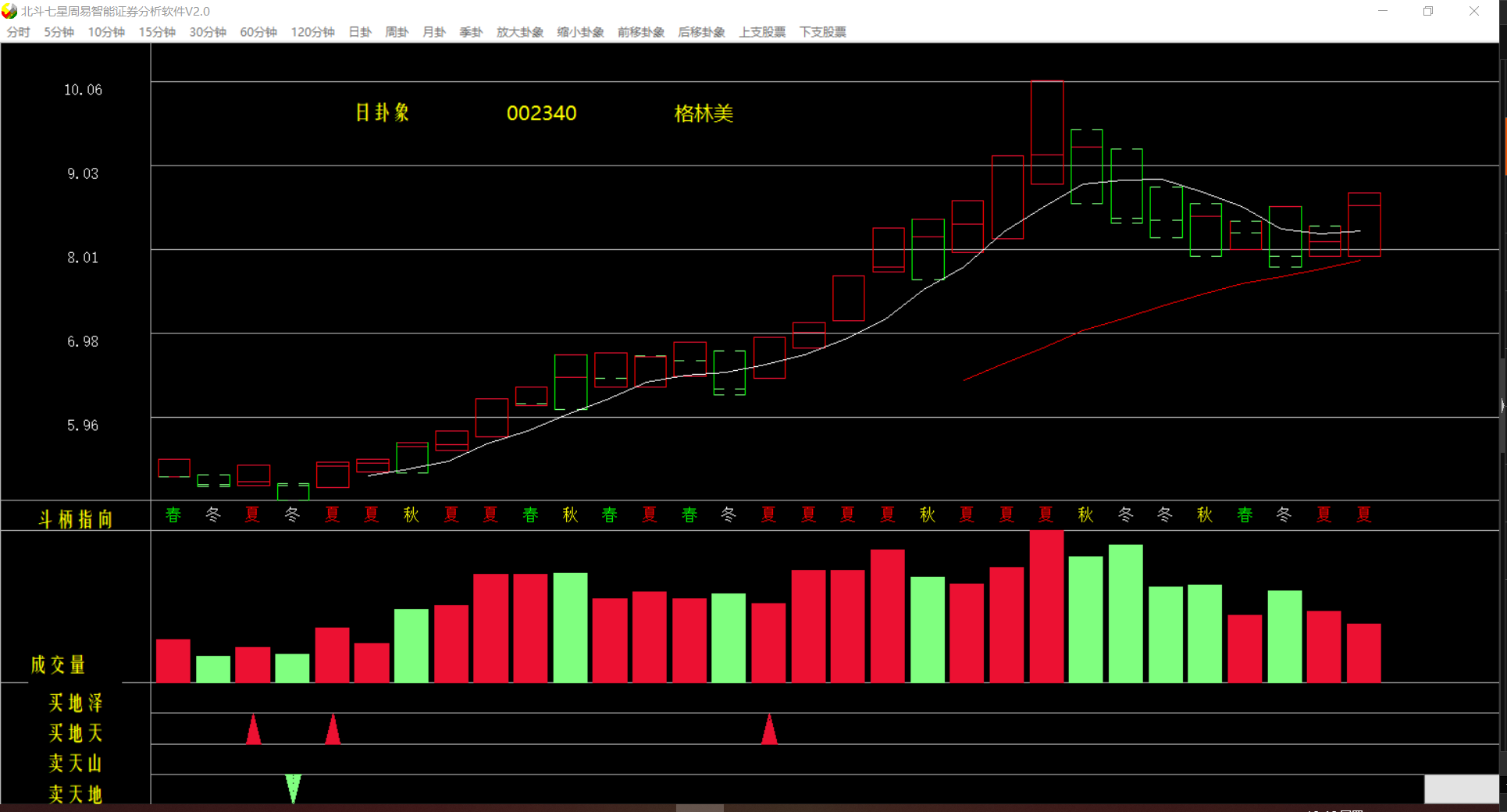
Task: Click the 9.03 price axis label
Action: pyautogui.click(x=83, y=173)
